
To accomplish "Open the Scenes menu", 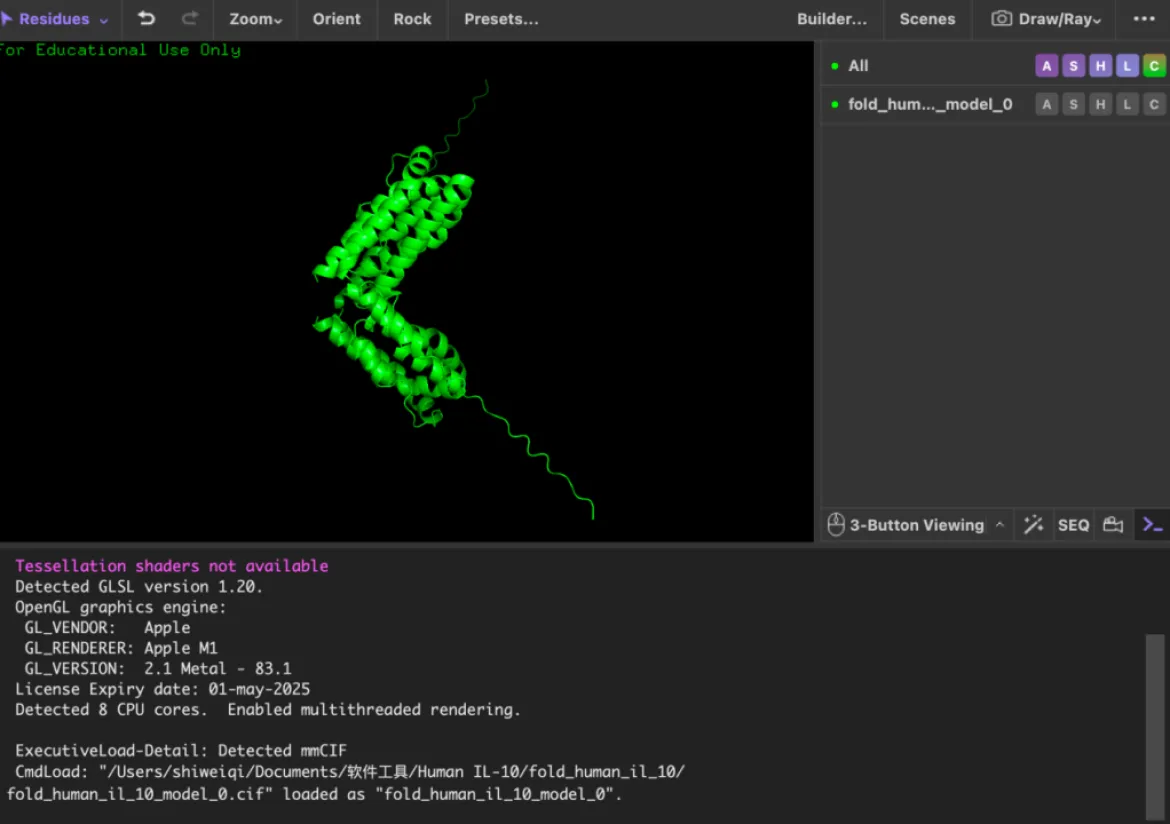I will click(x=927, y=19).
